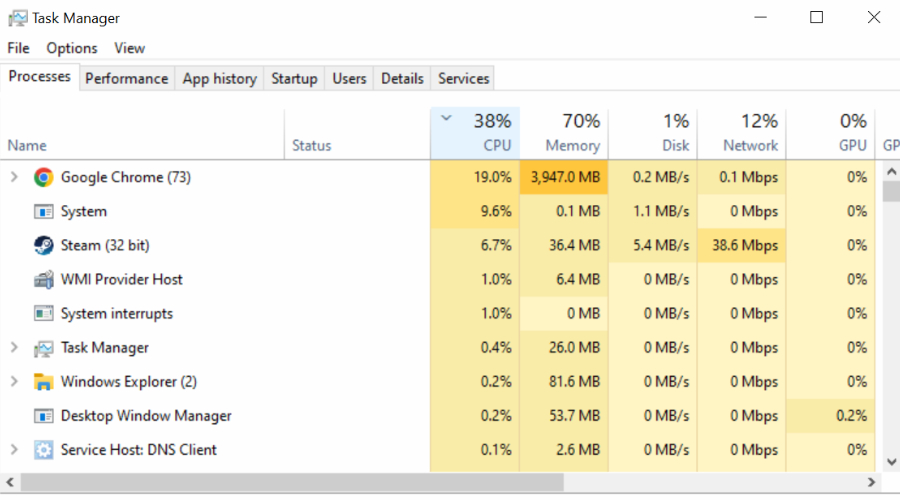
Task: Click the horizontal scrollbar thumb
Action: [x=292, y=482]
